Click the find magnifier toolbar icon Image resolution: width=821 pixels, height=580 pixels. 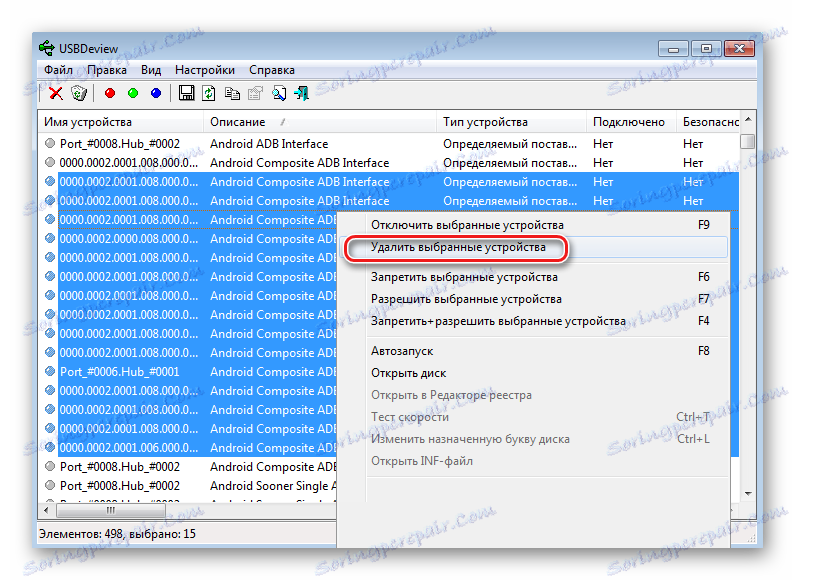[x=279, y=94]
